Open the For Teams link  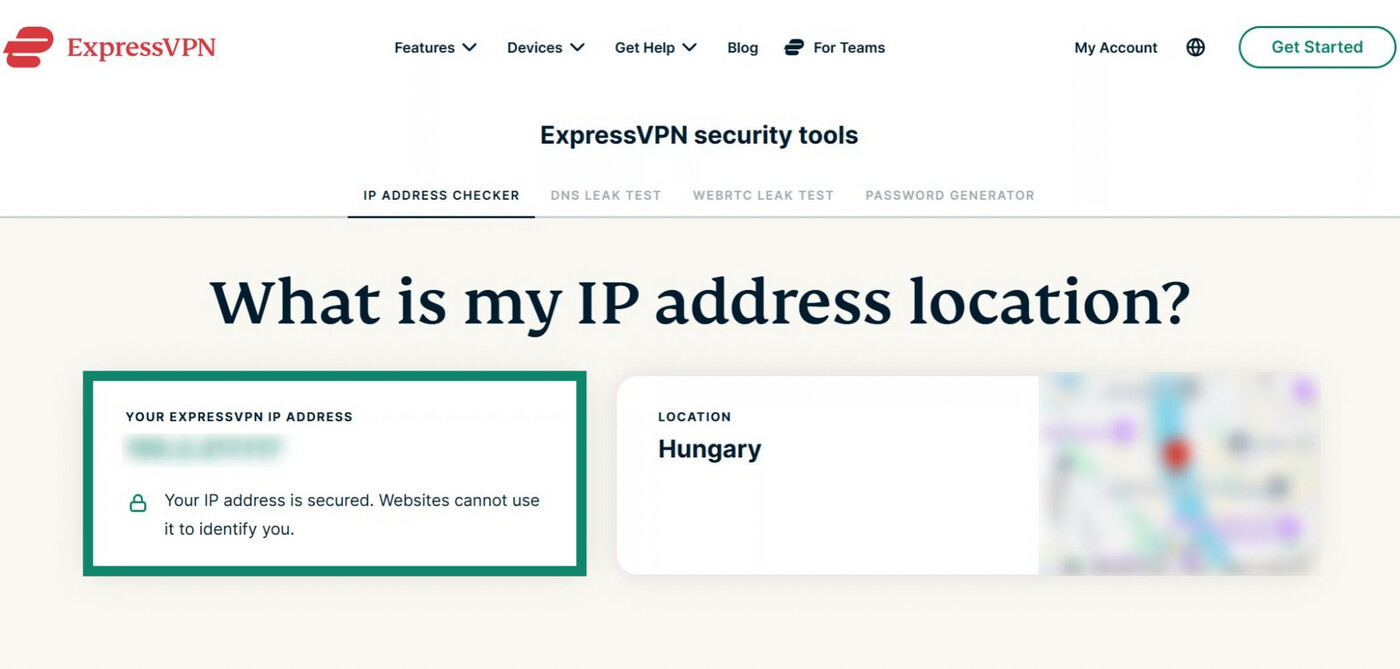click(849, 47)
